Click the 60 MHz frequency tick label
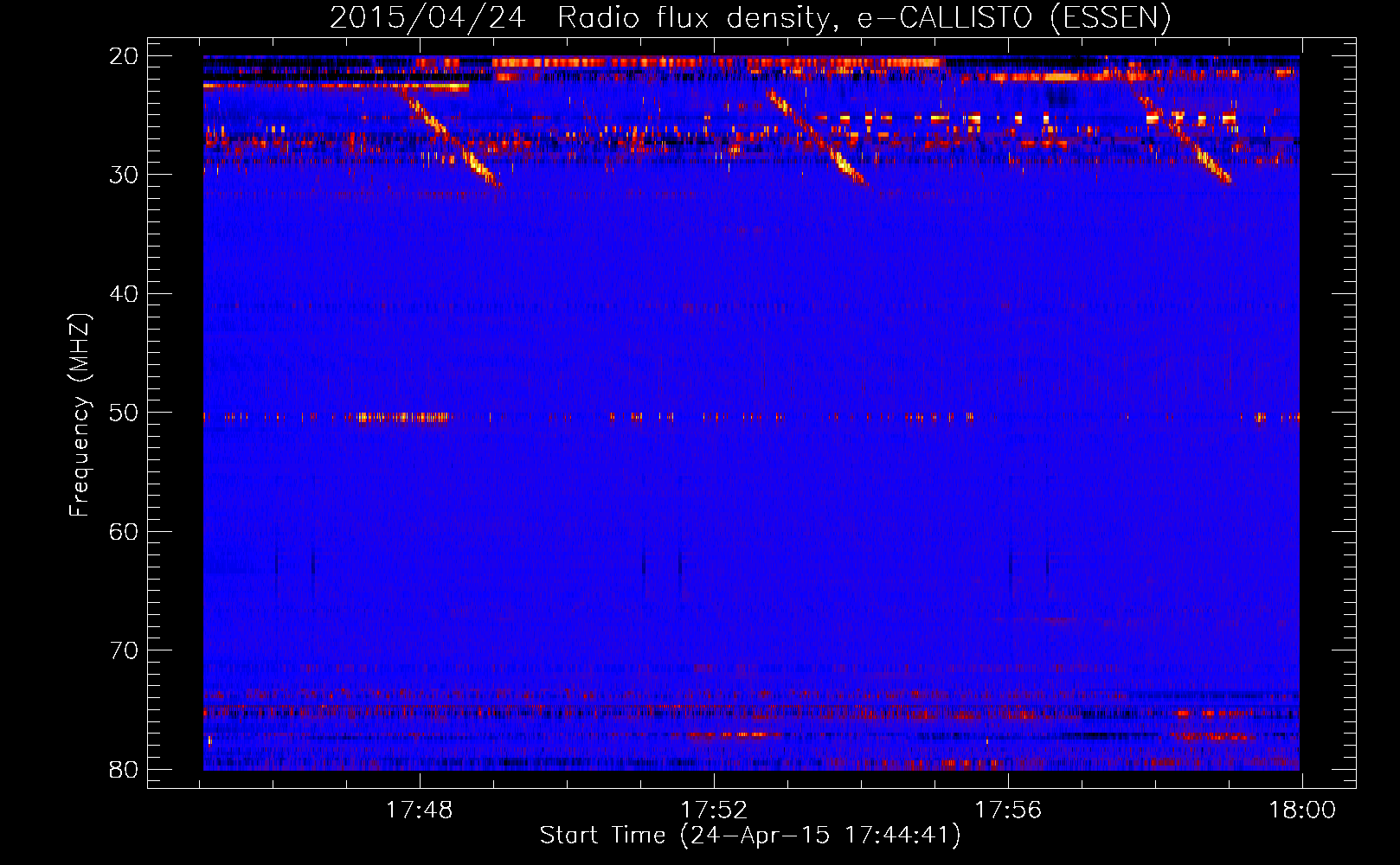The image size is (1400, 865). click(x=125, y=531)
